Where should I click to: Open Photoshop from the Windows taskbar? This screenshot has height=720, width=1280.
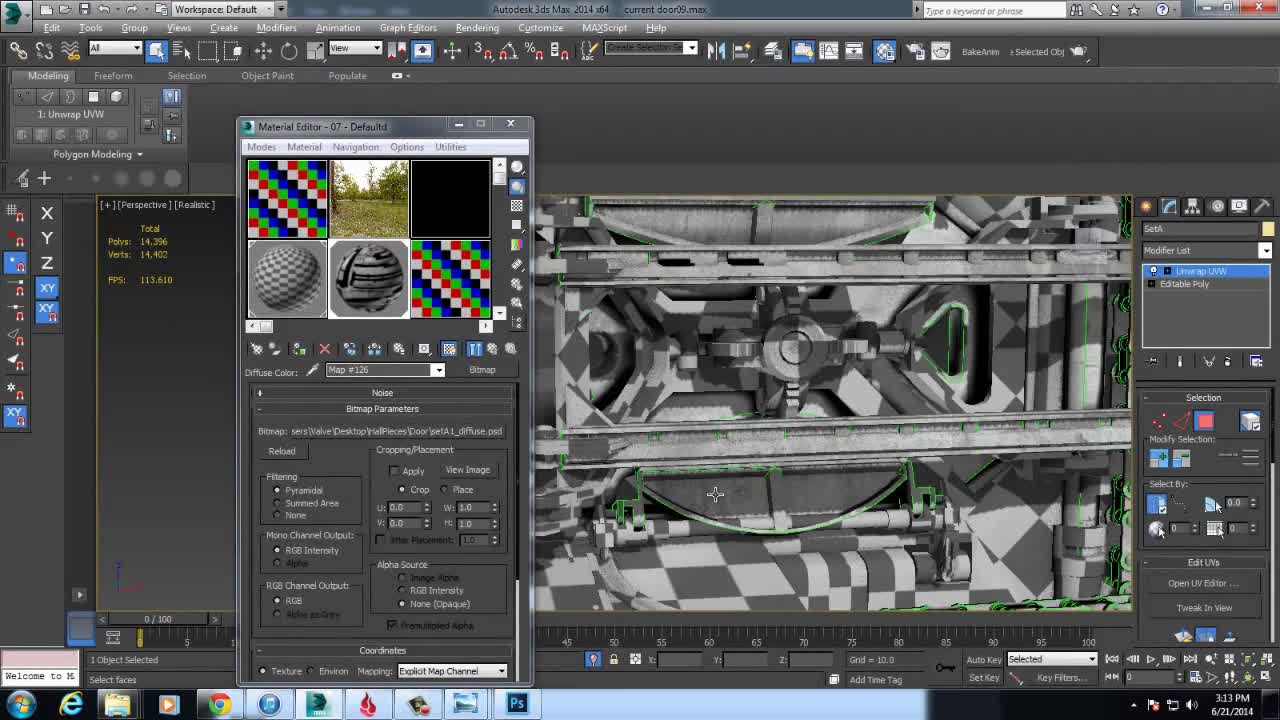[x=517, y=704]
